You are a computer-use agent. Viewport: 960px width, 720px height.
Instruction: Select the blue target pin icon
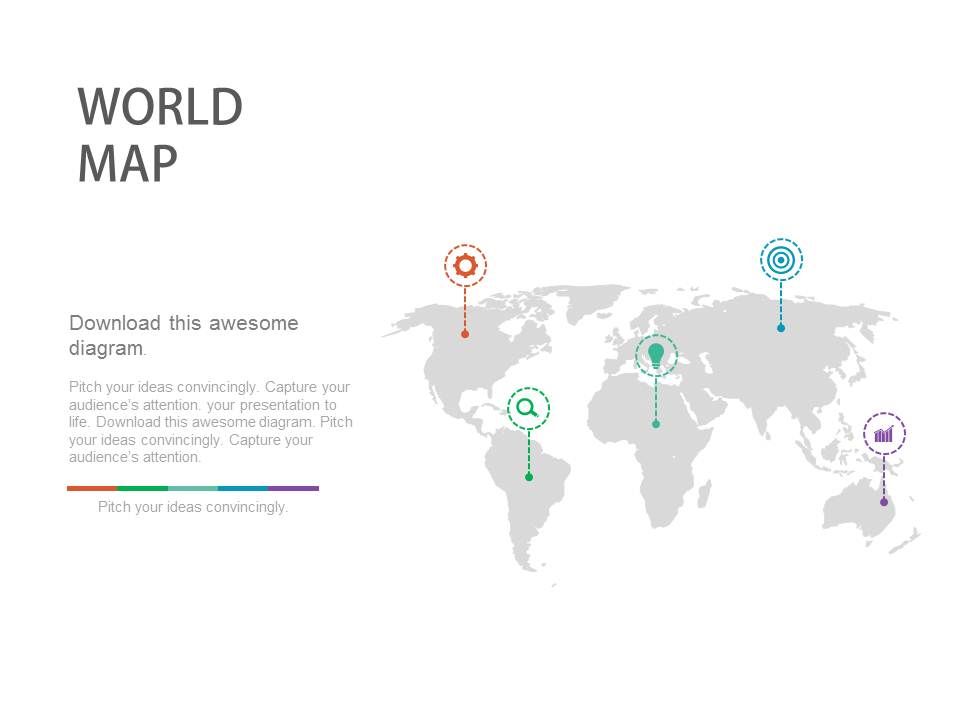[x=781, y=260]
